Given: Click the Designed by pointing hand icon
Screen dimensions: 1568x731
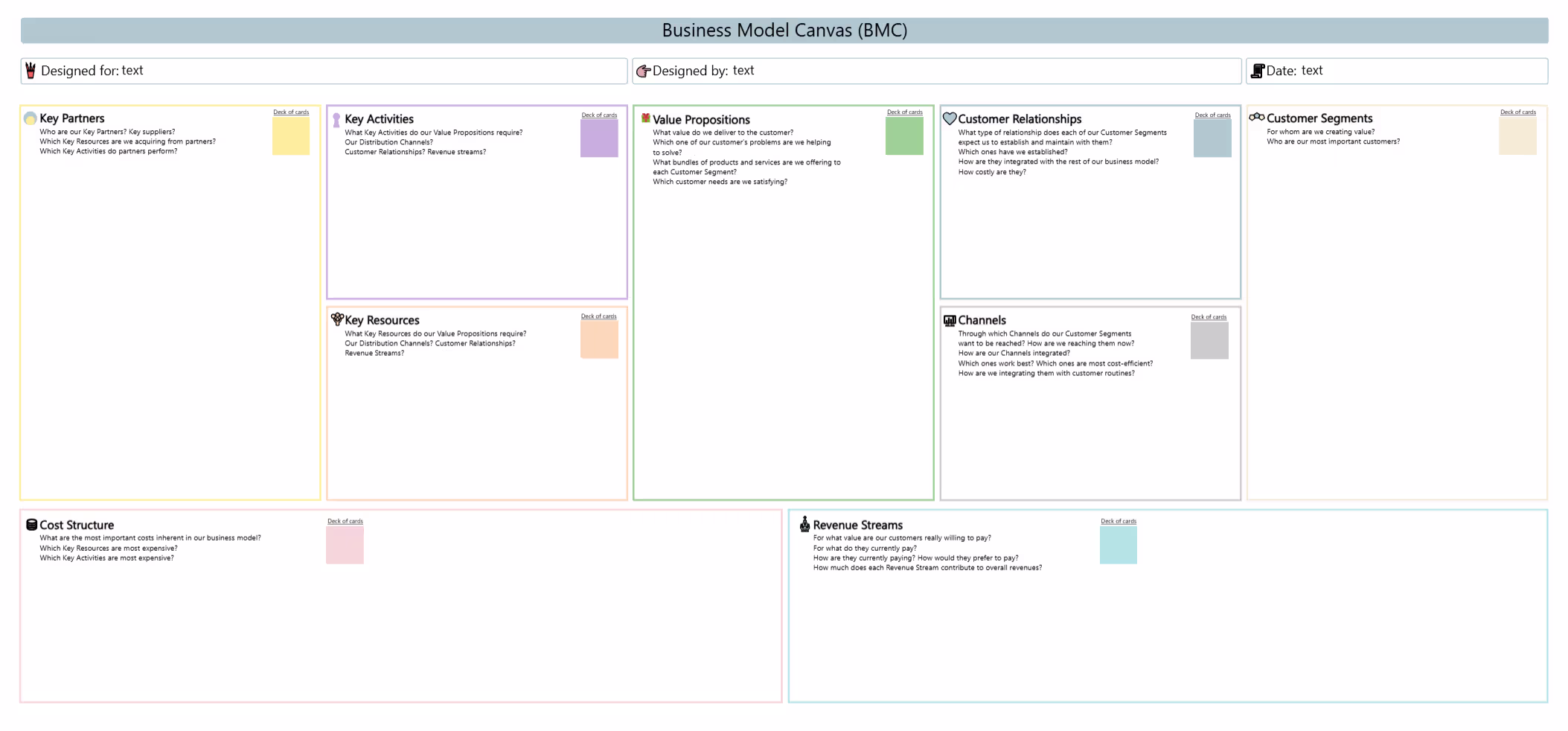Looking at the screenshot, I should (x=644, y=71).
